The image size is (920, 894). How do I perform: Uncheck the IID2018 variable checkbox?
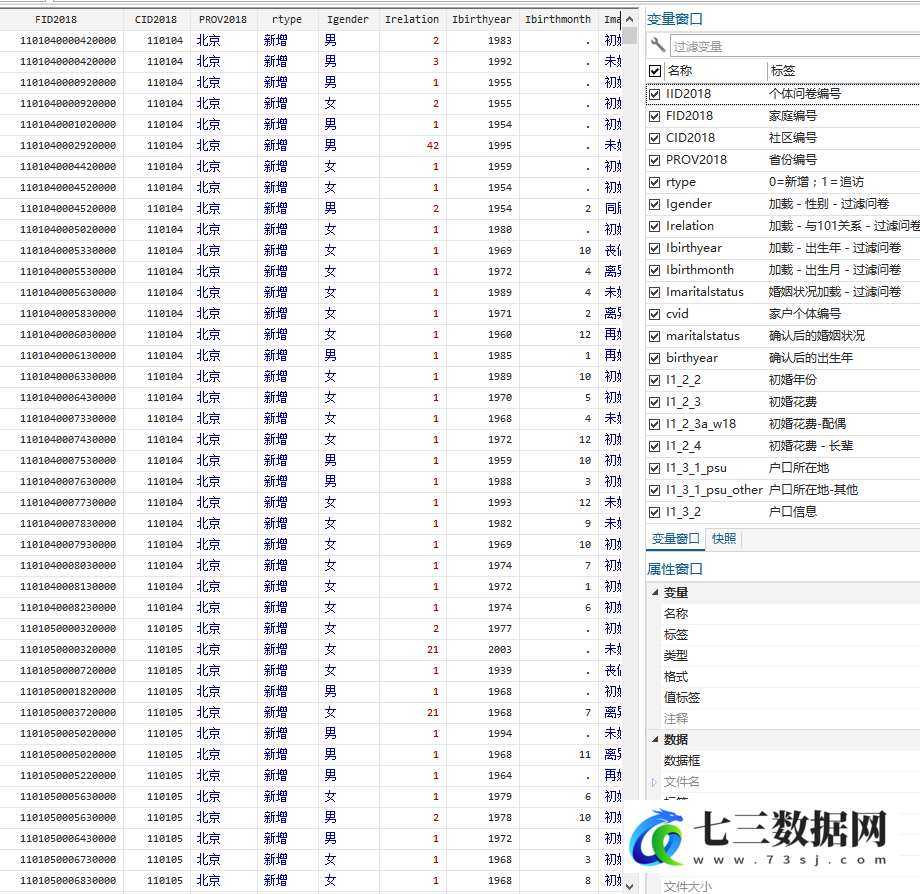point(655,94)
